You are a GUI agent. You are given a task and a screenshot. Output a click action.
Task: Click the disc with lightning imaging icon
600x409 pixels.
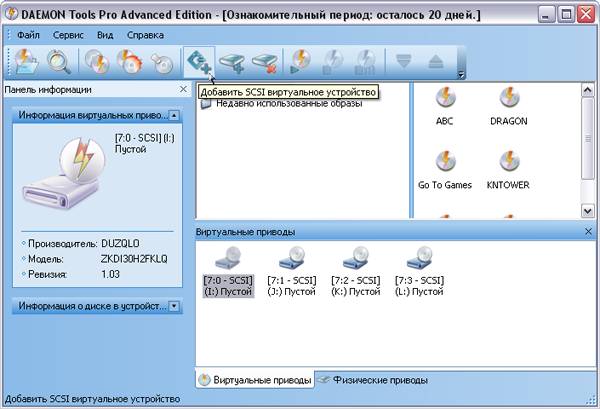coord(97,61)
